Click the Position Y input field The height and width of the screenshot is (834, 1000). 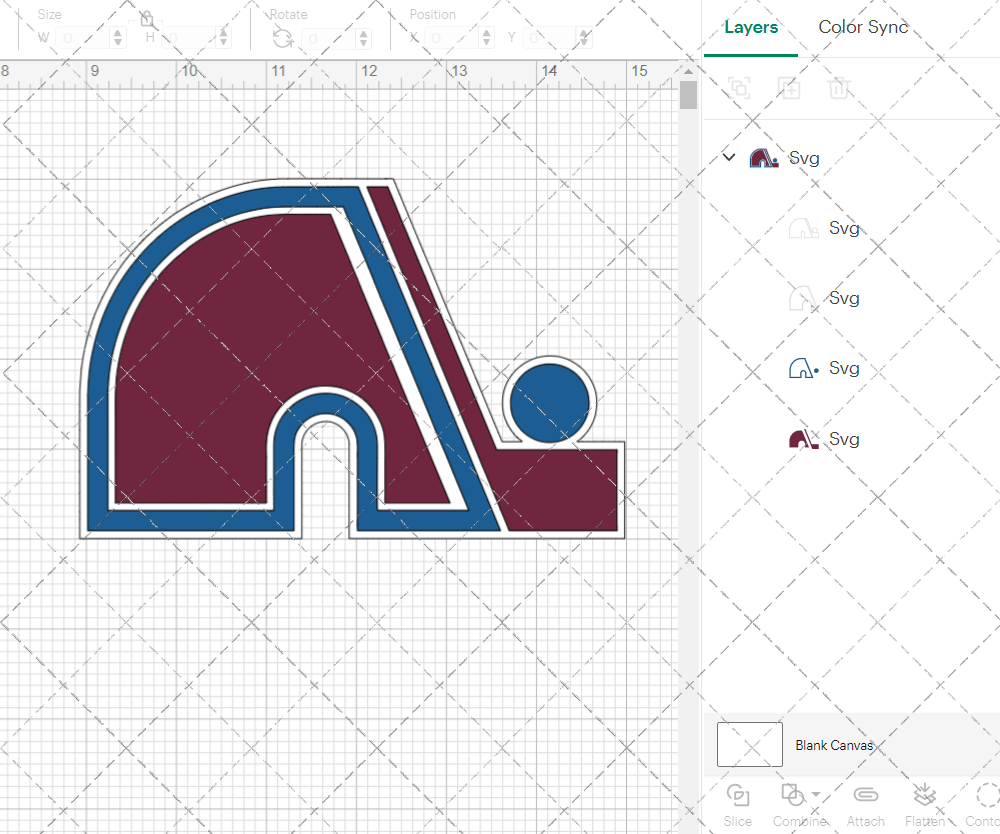click(x=550, y=38)
